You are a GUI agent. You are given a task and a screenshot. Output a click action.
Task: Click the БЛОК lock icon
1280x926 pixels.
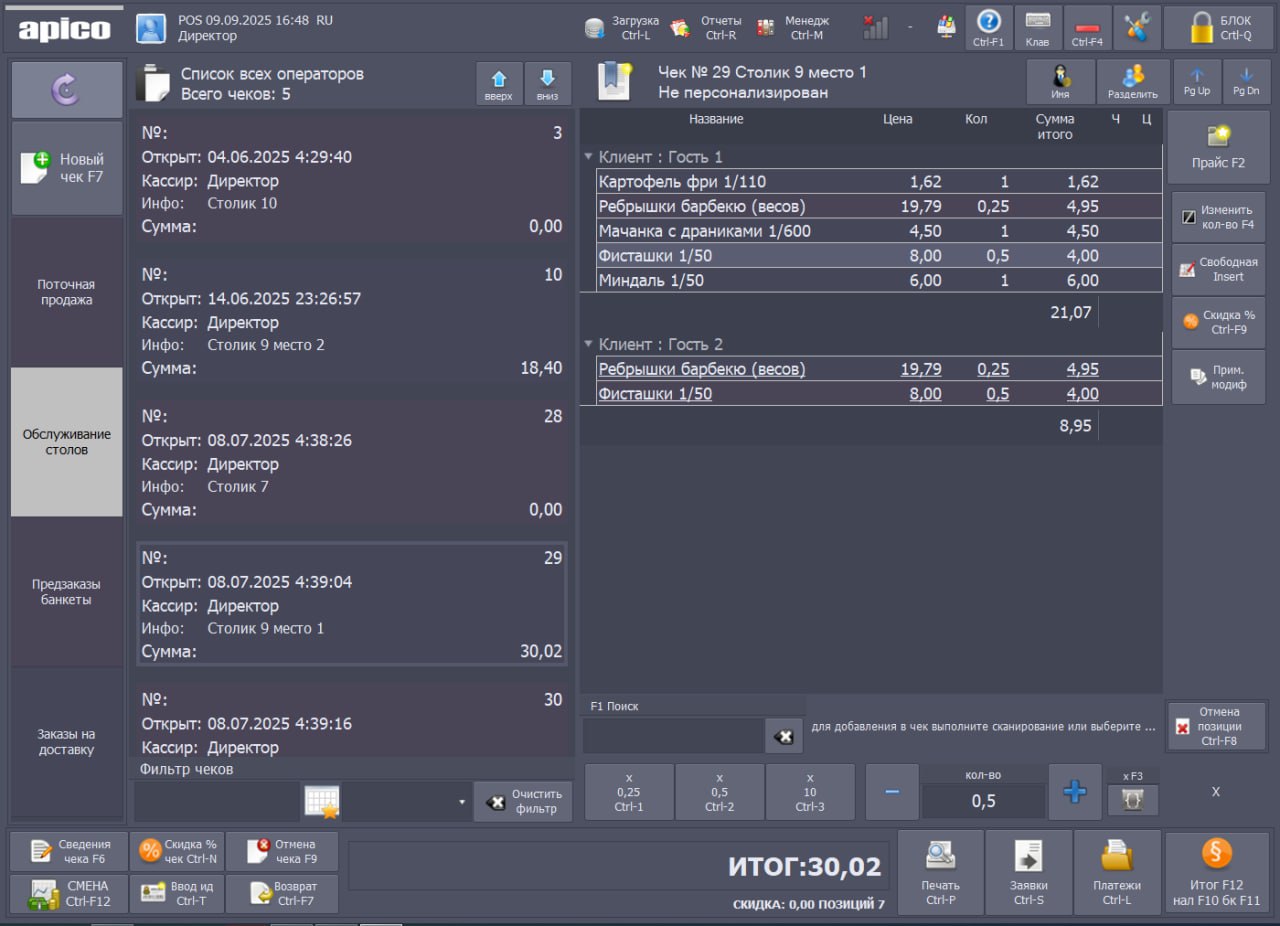1201,28
